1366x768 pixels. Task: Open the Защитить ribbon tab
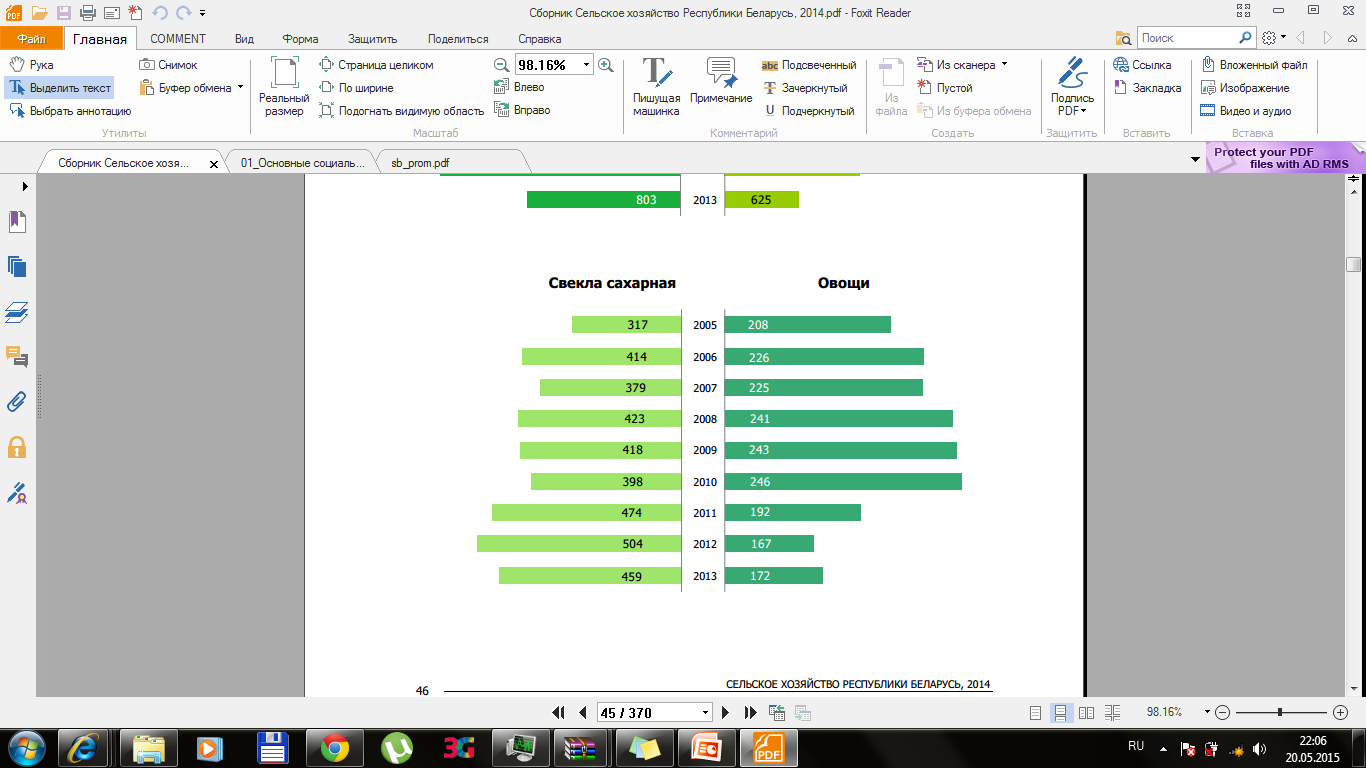[373, 39]
